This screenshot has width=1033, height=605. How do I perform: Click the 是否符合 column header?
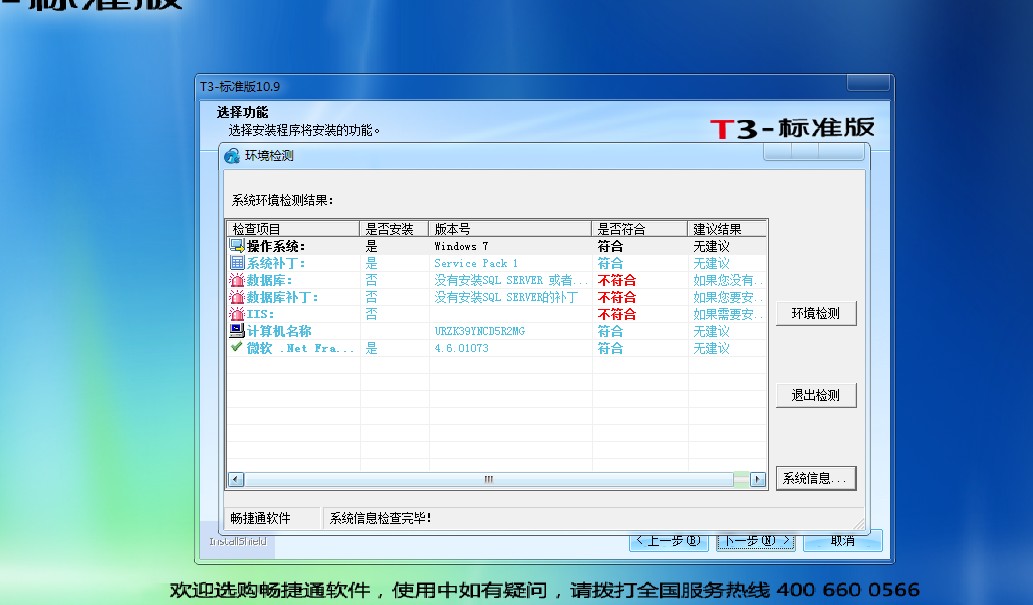[x=639, y=229]
